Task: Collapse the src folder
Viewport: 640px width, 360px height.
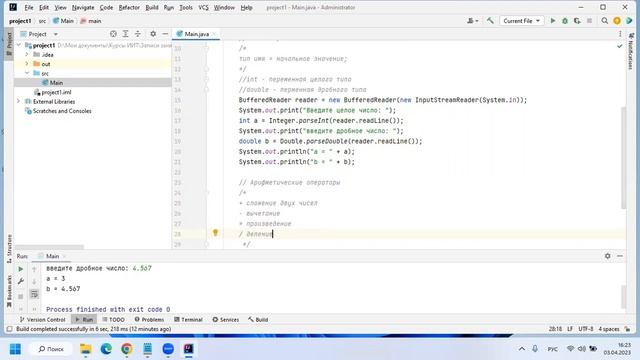Action: (27, 73)
